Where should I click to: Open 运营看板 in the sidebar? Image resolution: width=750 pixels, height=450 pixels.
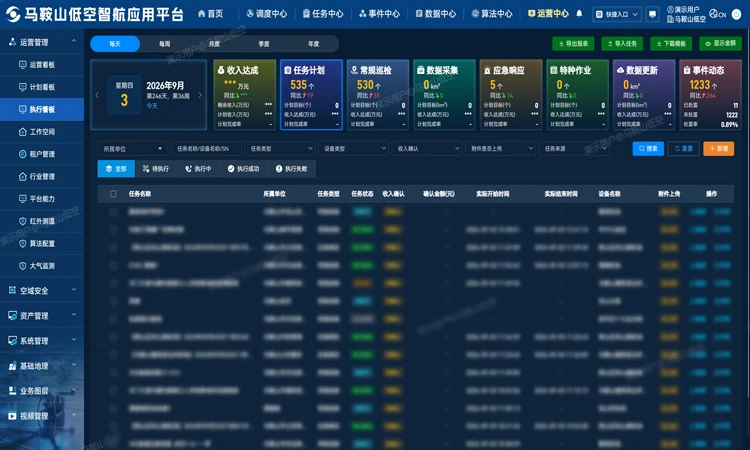[42, 65]
